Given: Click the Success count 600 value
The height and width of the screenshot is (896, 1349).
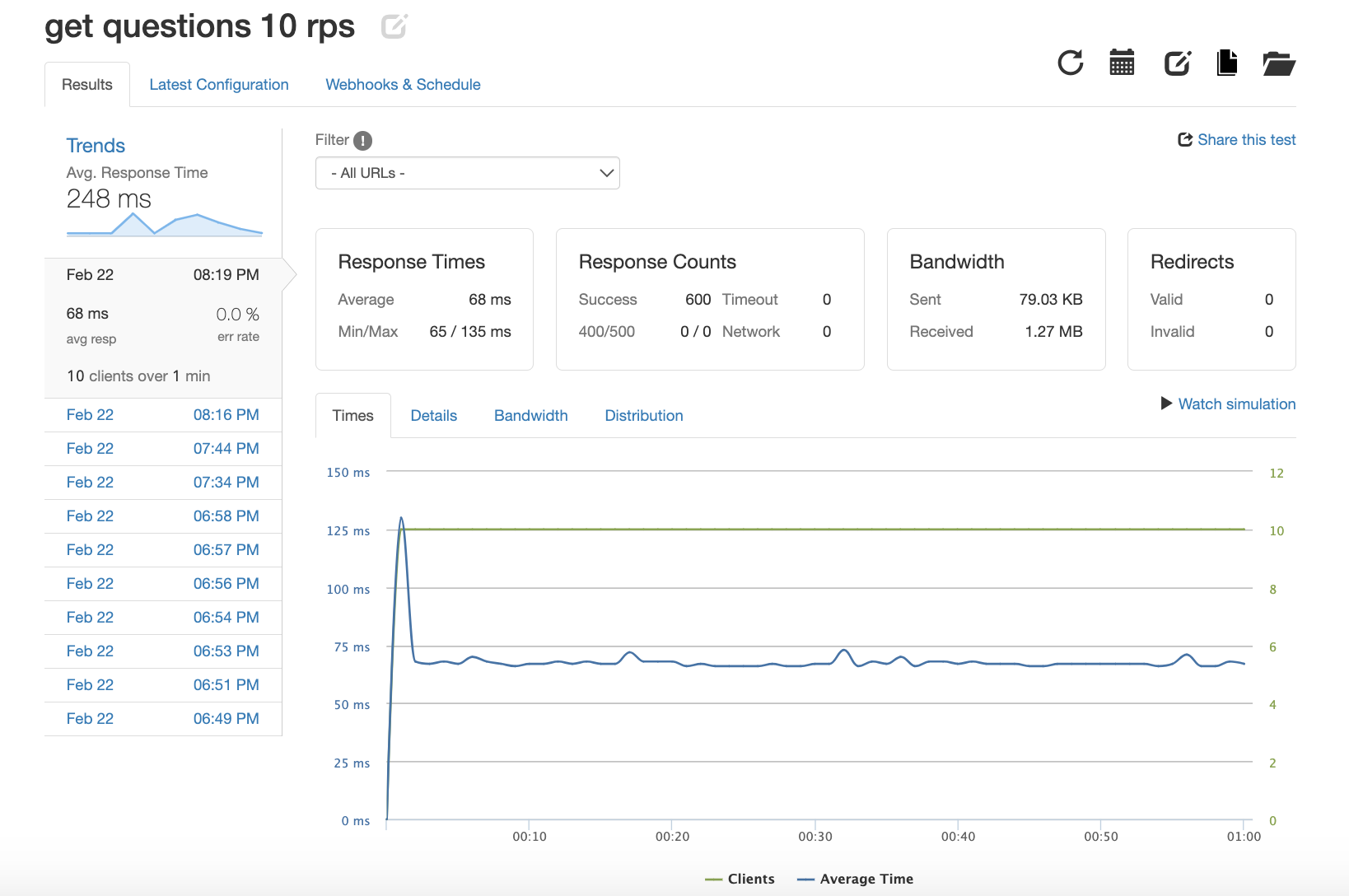Looking at the screenshot, I should point(698,300).
